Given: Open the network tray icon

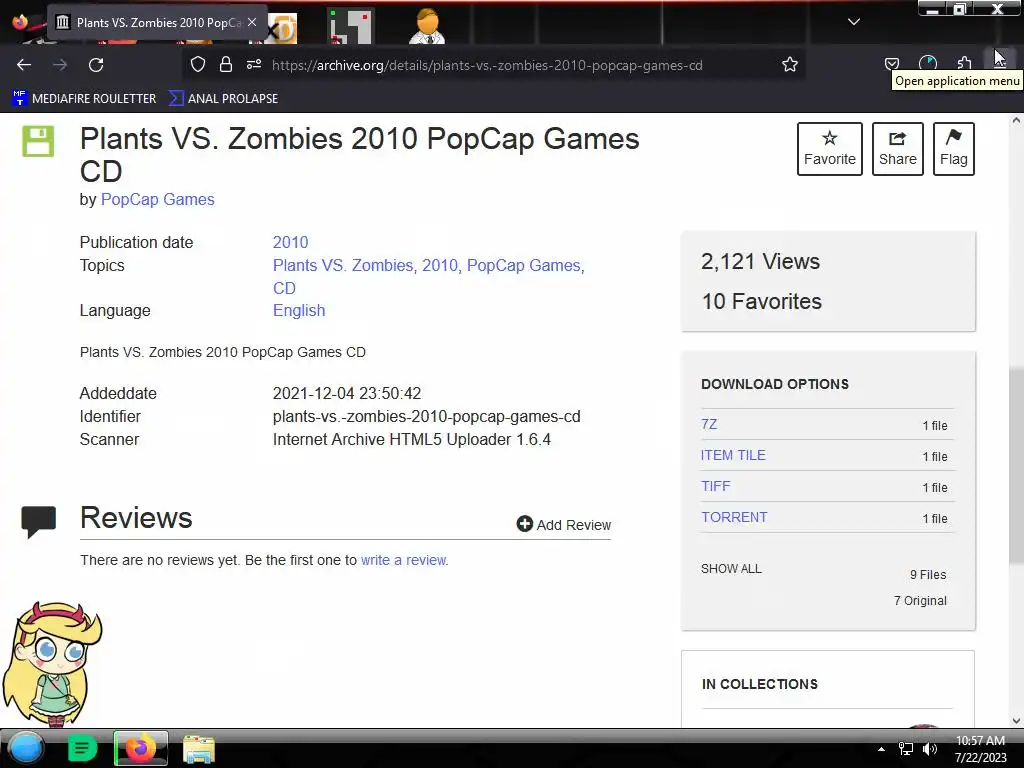Looking at the screenshot, I should 905,749.
